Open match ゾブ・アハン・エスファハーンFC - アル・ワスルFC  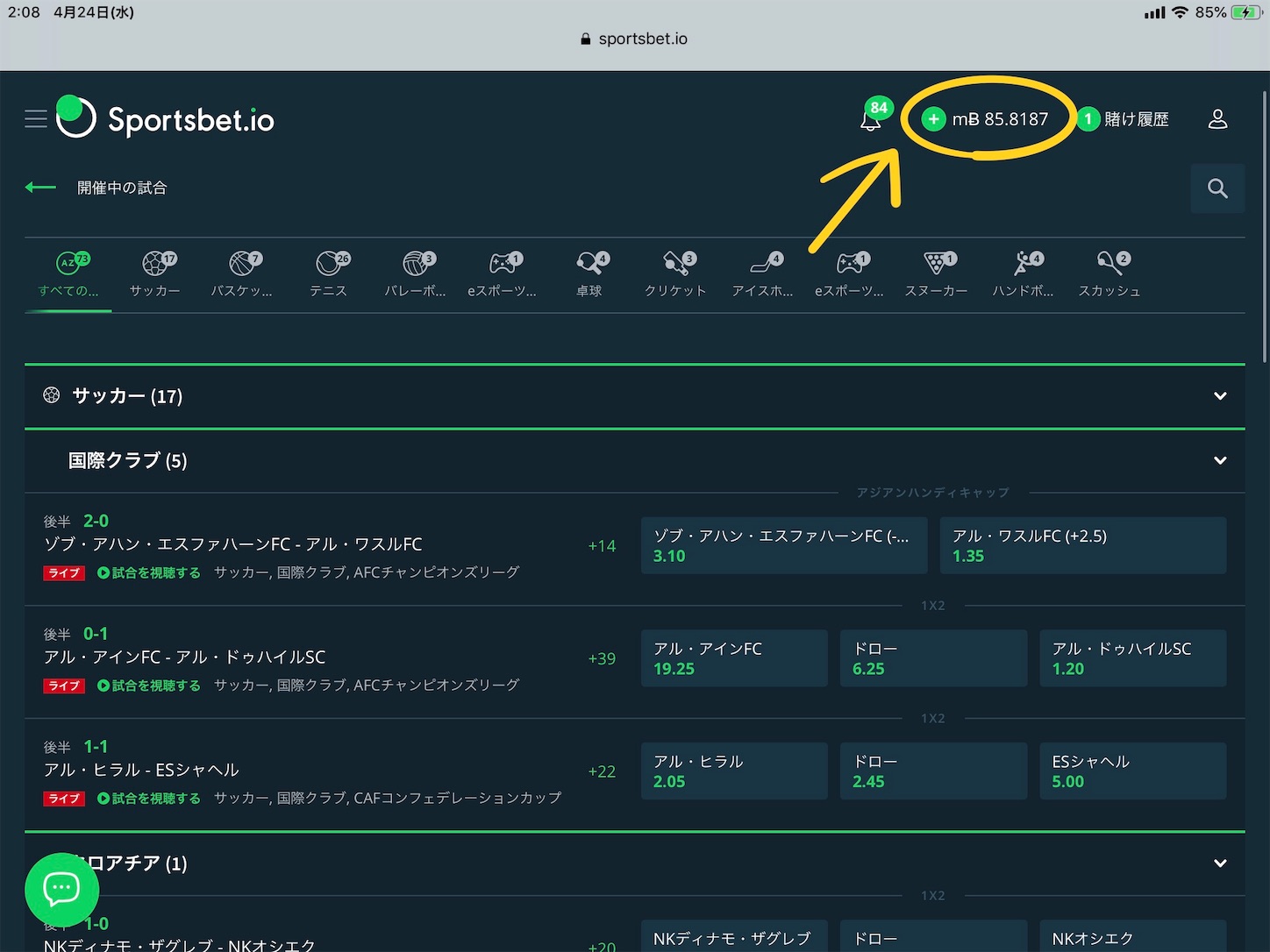coord(233,544)
